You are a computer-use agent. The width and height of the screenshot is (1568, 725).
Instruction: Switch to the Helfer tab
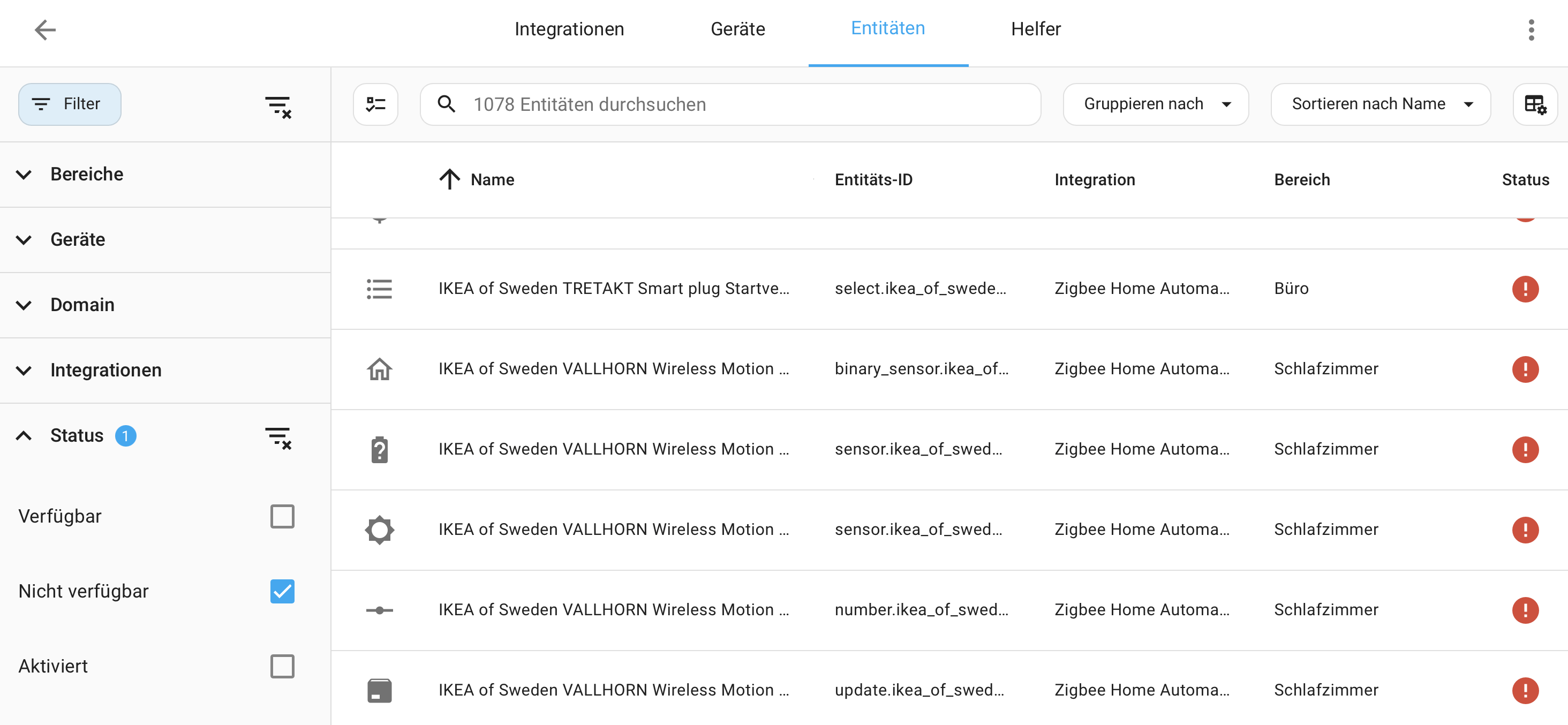click(1035, 29)
